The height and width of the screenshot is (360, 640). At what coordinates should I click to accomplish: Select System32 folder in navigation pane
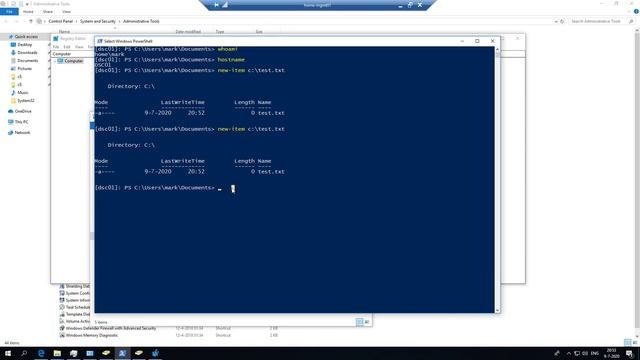(x=26, y=100)
